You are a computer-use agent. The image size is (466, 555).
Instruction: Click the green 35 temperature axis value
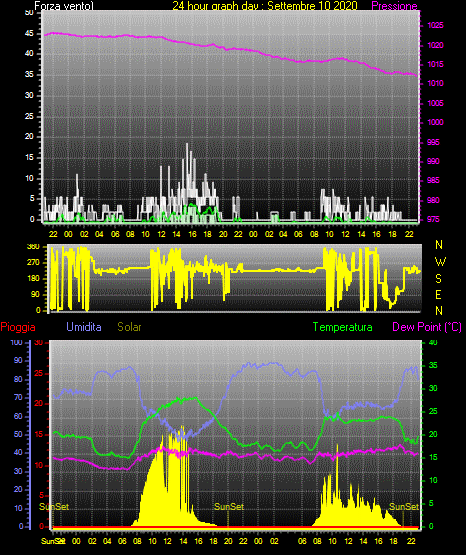tap(433, 366)
